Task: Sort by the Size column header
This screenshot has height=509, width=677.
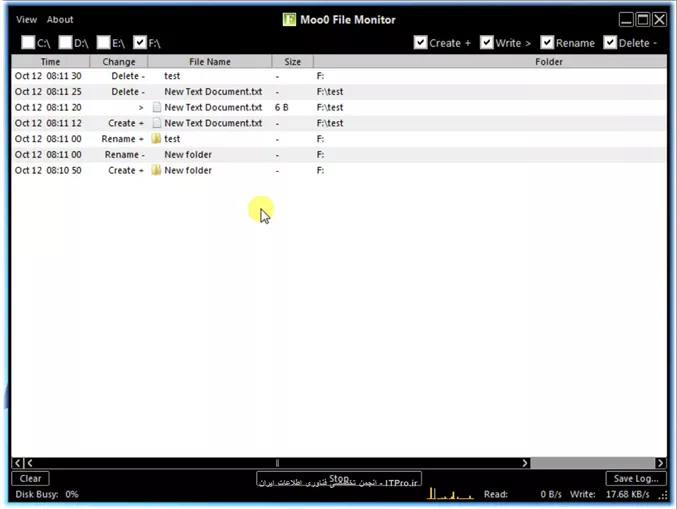Action: tap(292, 61)
